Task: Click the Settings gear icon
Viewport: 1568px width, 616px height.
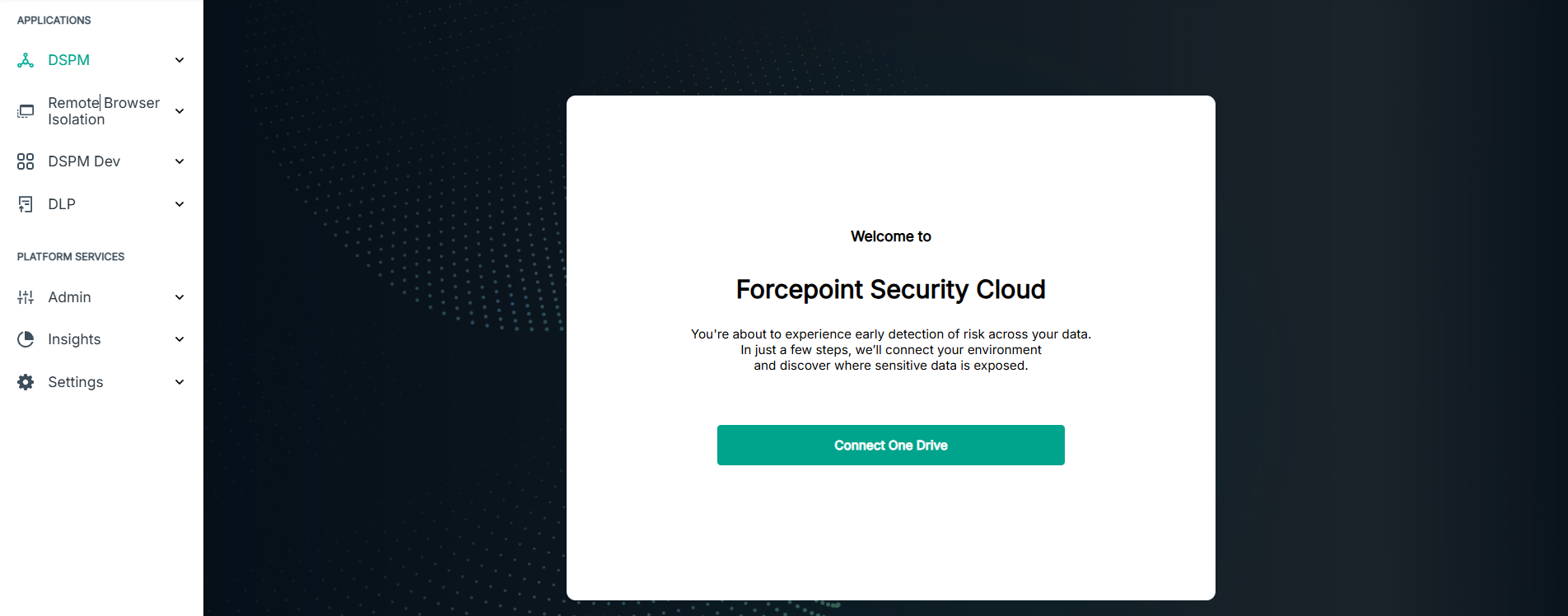Action: tap(26, 382)
